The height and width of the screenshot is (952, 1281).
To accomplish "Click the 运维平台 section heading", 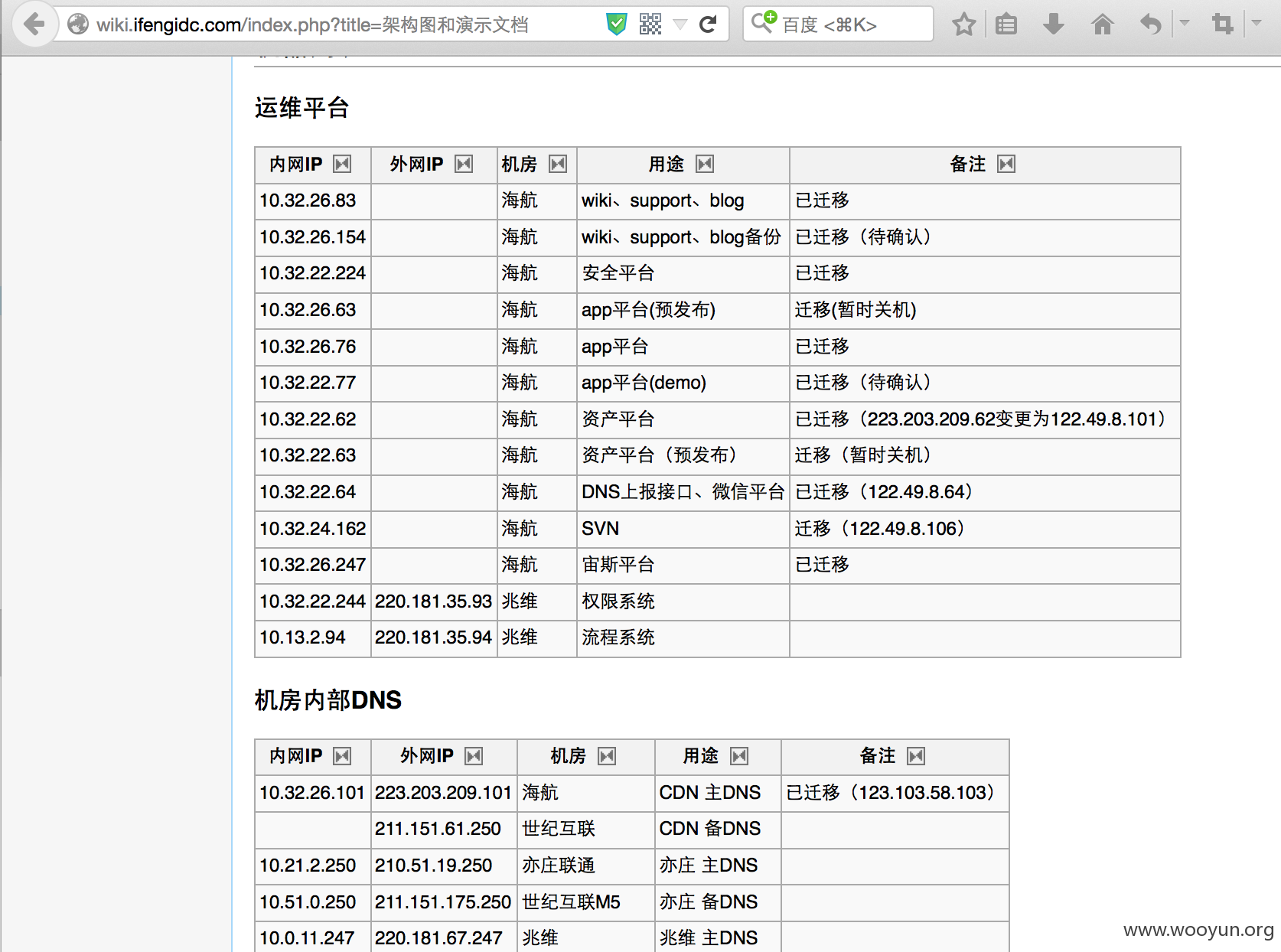I will tap(302, 108).
